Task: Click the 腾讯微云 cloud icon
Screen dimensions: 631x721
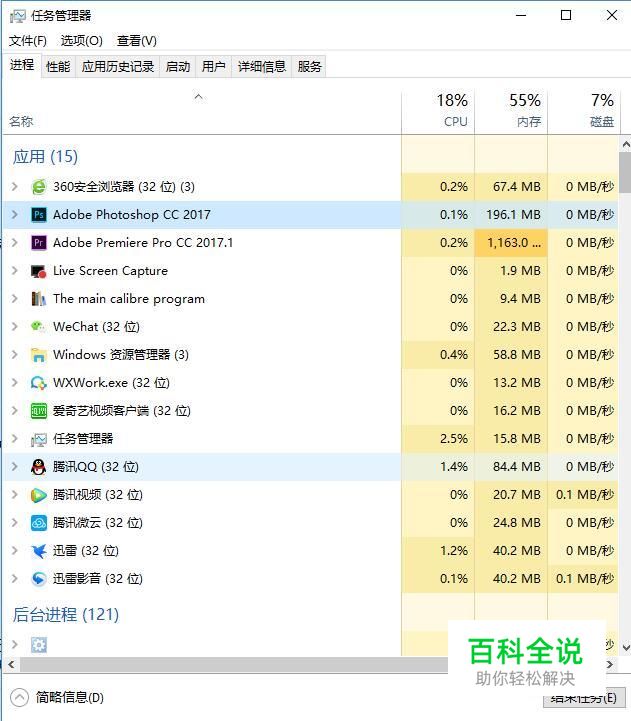Action: (x=39, y=523)
